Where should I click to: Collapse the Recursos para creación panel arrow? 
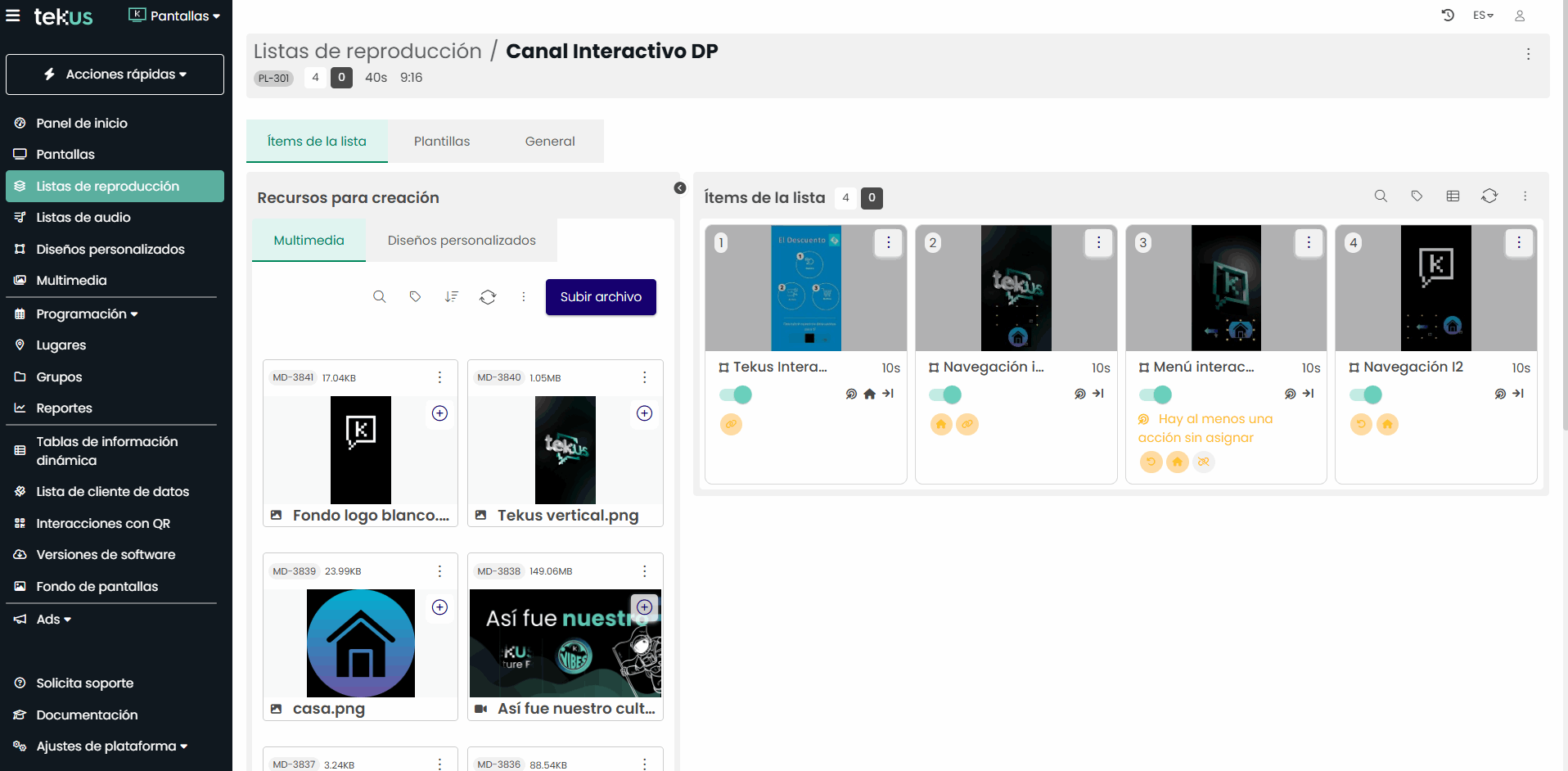(679, 187)
